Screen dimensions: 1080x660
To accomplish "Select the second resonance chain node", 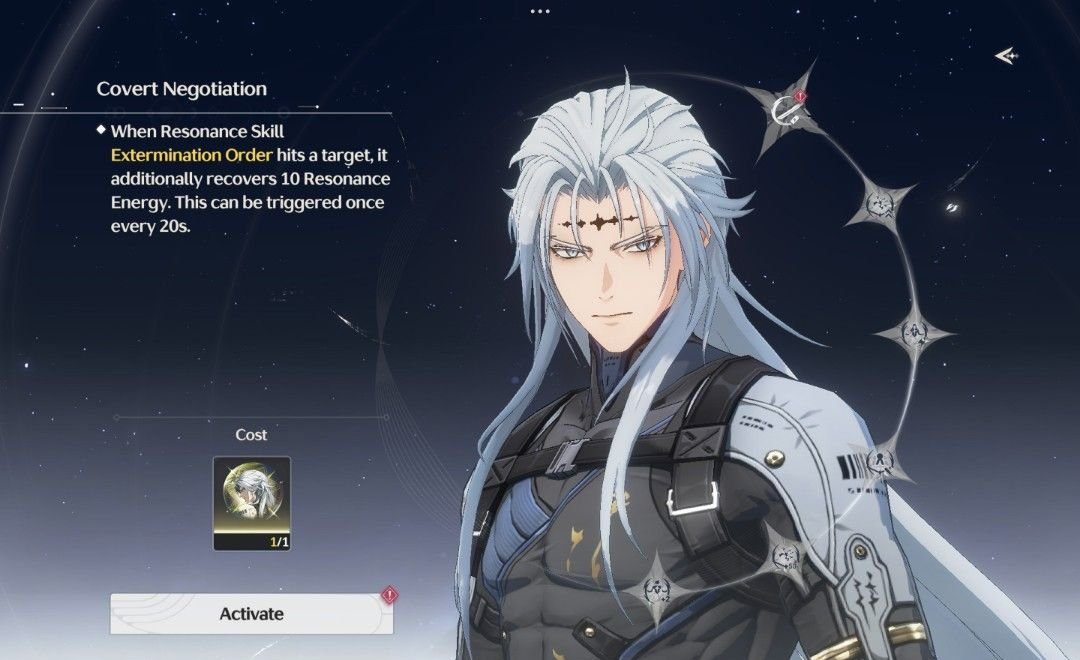I will click(880, 204).
